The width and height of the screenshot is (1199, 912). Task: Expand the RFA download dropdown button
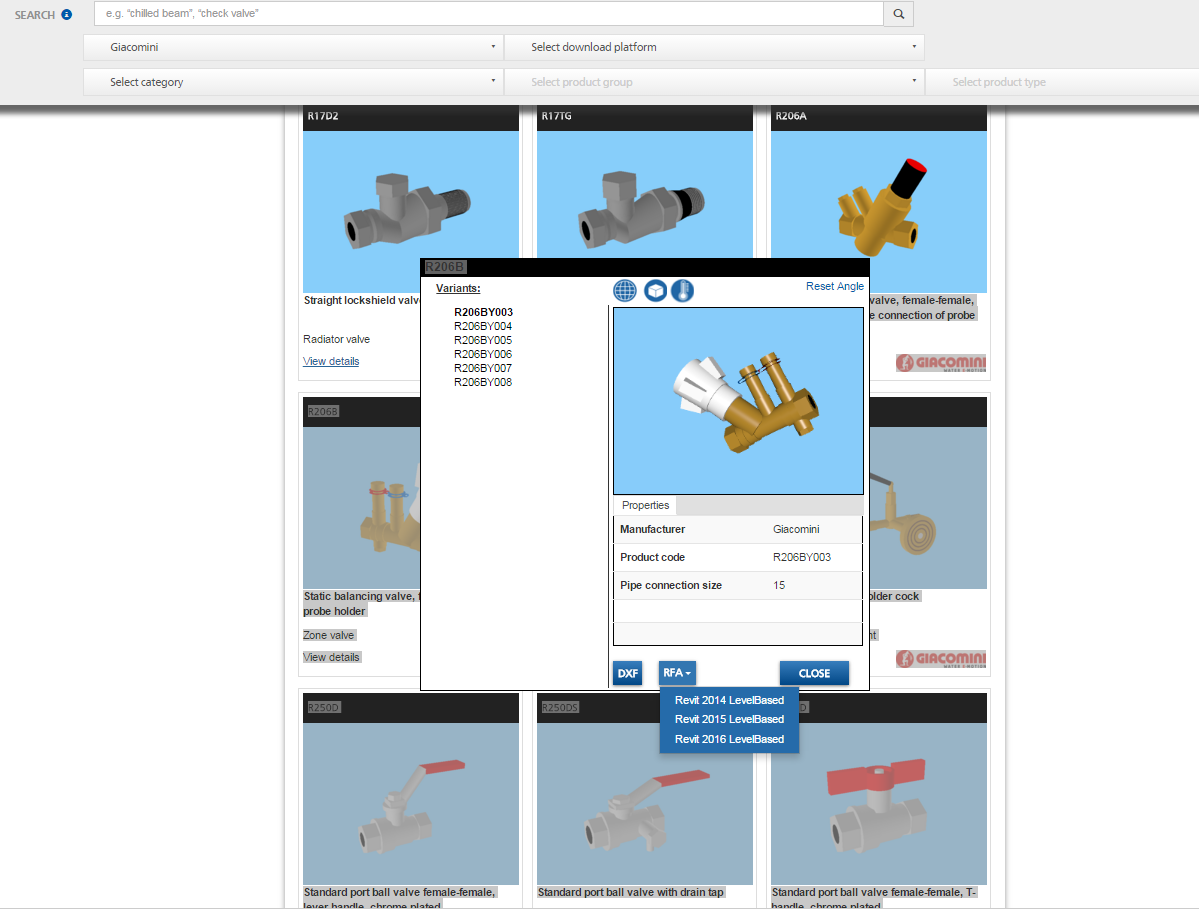[x=677, y=673]
